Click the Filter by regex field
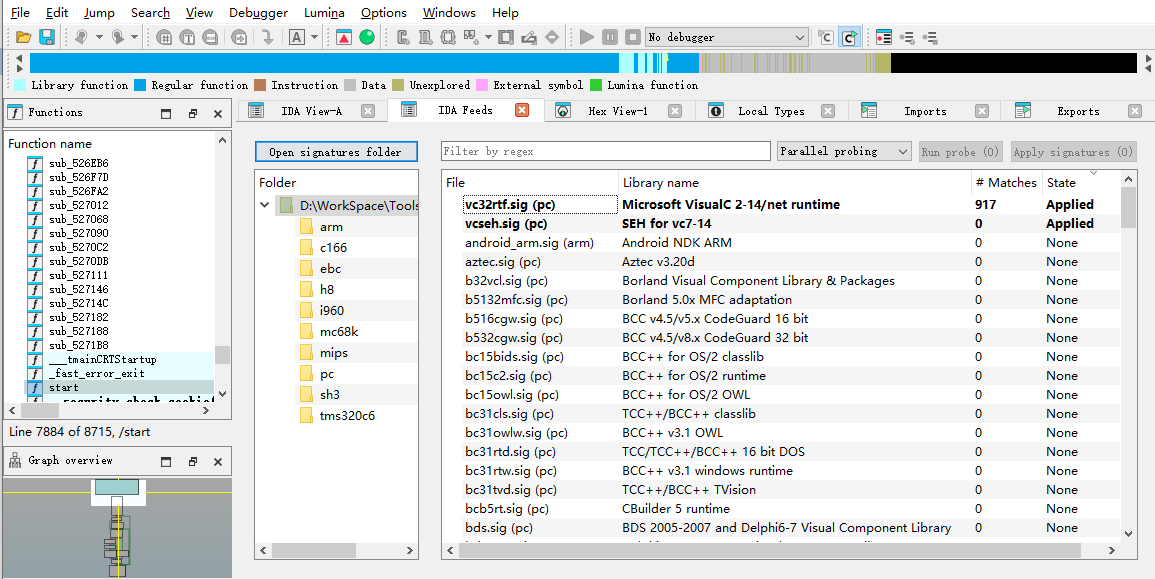Screen dimensions: 1155x579 [x=605, y=151]
